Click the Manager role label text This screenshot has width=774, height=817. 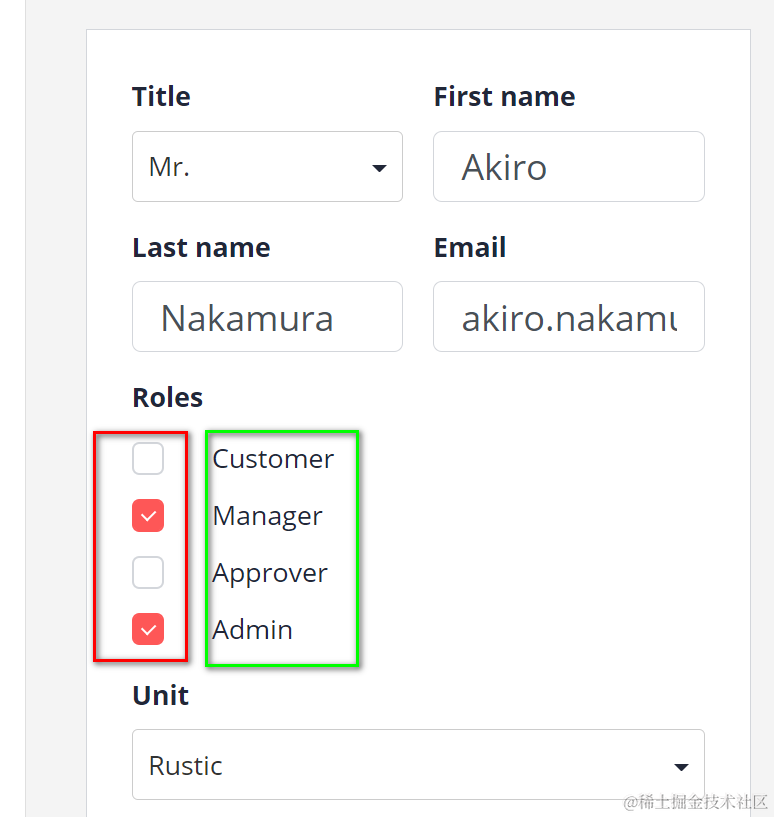click(267, 516)
